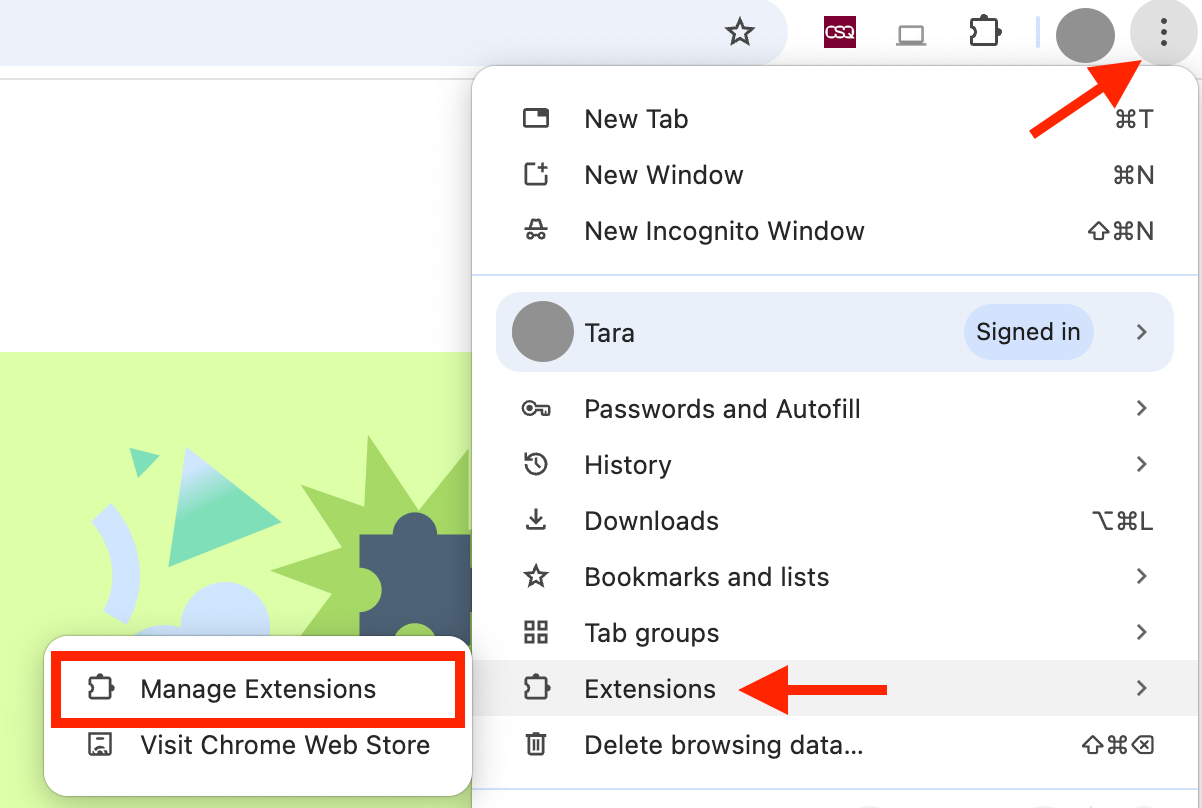Choose New Window menu item
Image resolution: width=1202 pixels, height=808 pixels.
pos(663,175)
